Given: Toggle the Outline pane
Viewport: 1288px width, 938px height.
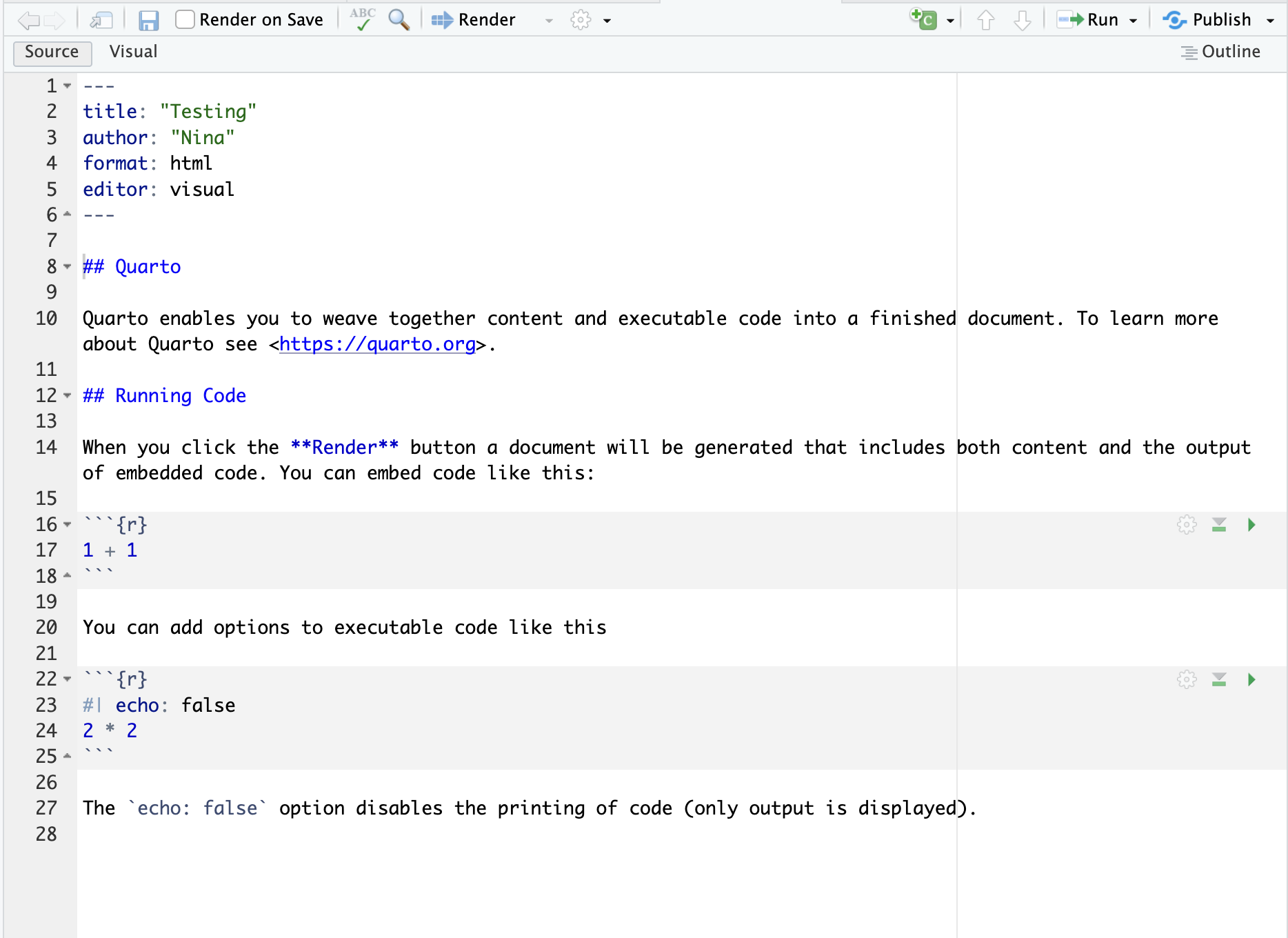Looking at the screenshot, I should click(1221, 52).
